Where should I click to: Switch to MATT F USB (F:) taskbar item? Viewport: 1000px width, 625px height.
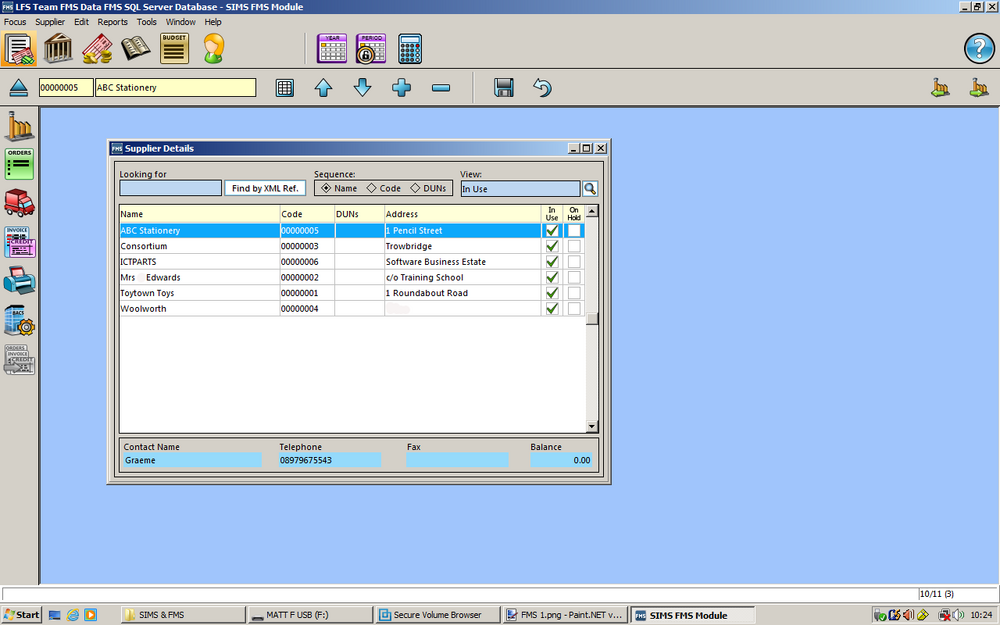point(309,615)
